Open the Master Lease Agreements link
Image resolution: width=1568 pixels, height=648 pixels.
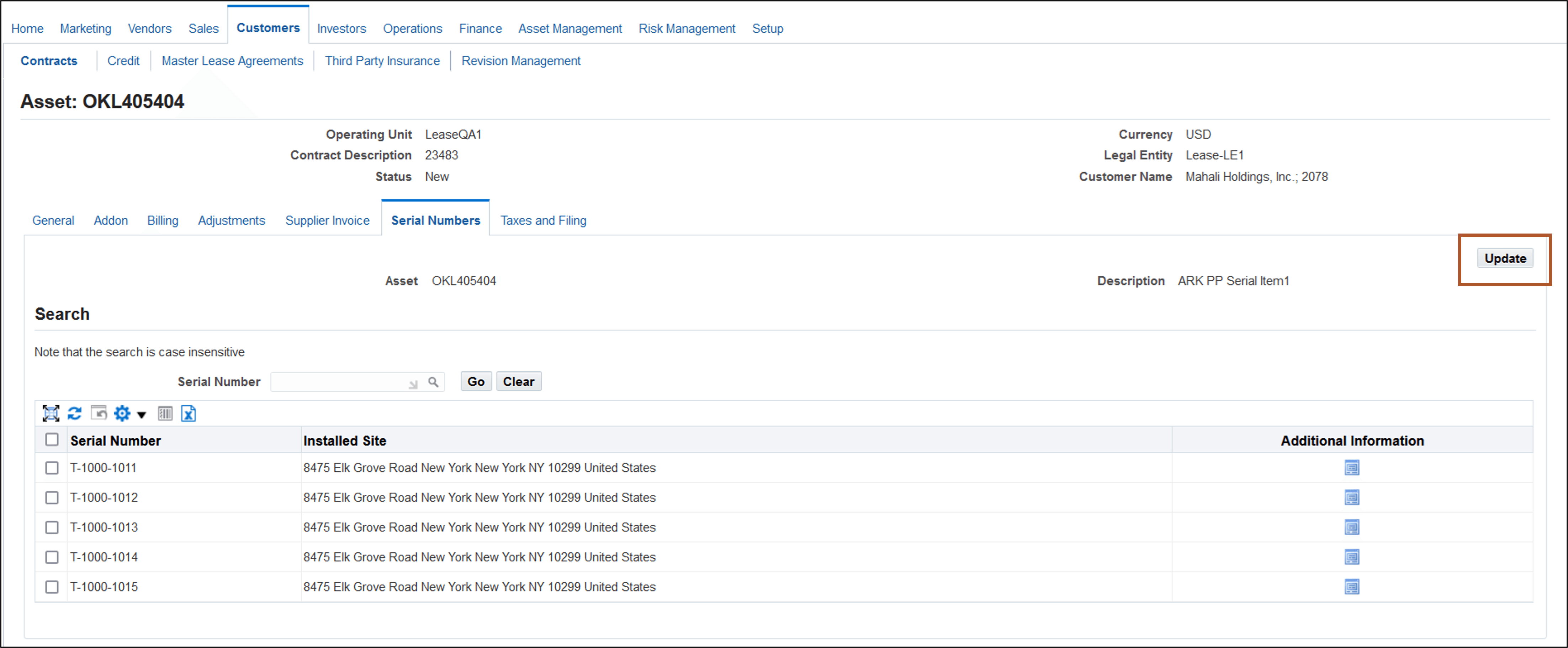click(x=232, y=61)
